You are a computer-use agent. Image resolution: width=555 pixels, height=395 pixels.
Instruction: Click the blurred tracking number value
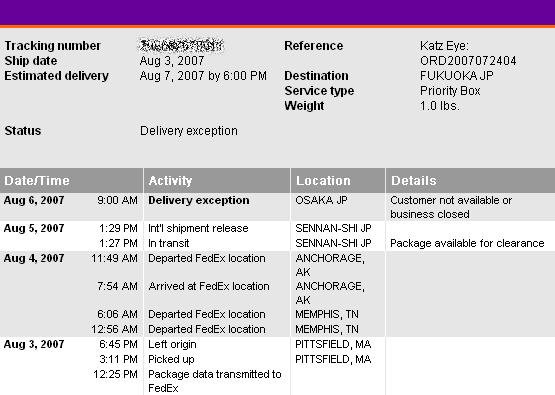181,45
